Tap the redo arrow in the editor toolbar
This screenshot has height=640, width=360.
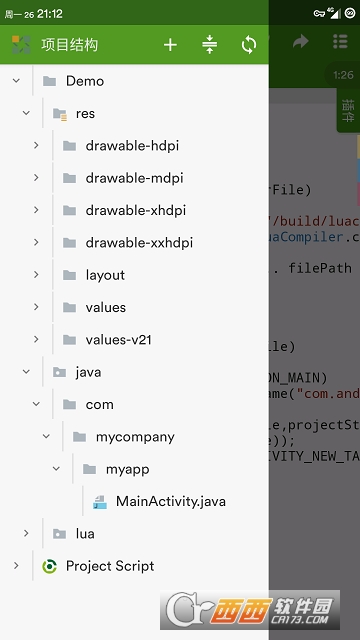[x=300, y=41]
